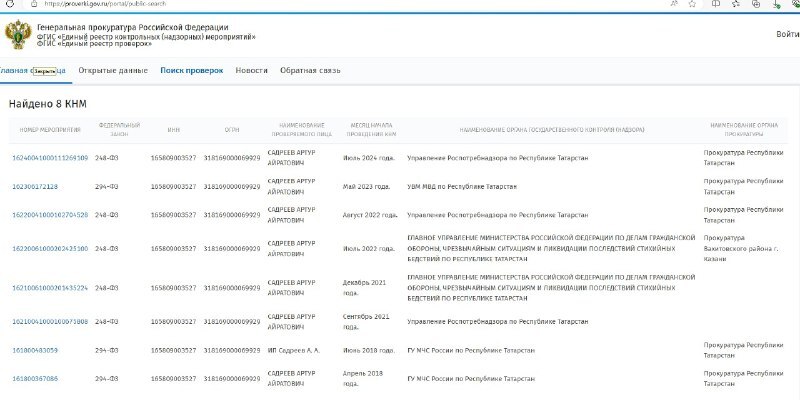Image resolution: width=800 pixels, height=400 pixels.
Task: Open the Обратная связь menu item
Action: [310, 71]
